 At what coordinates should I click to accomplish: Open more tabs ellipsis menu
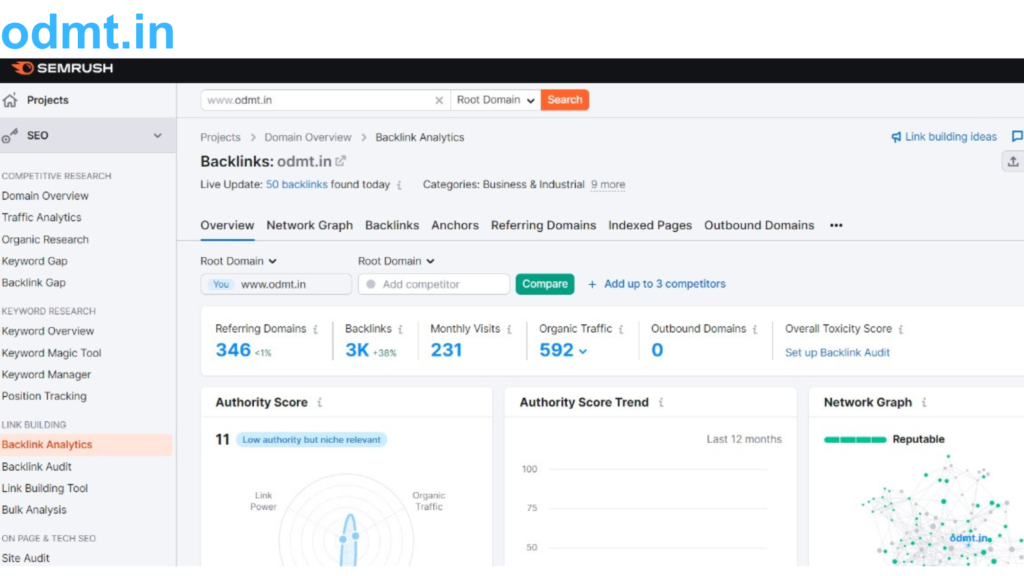click(x=836, y=225)
